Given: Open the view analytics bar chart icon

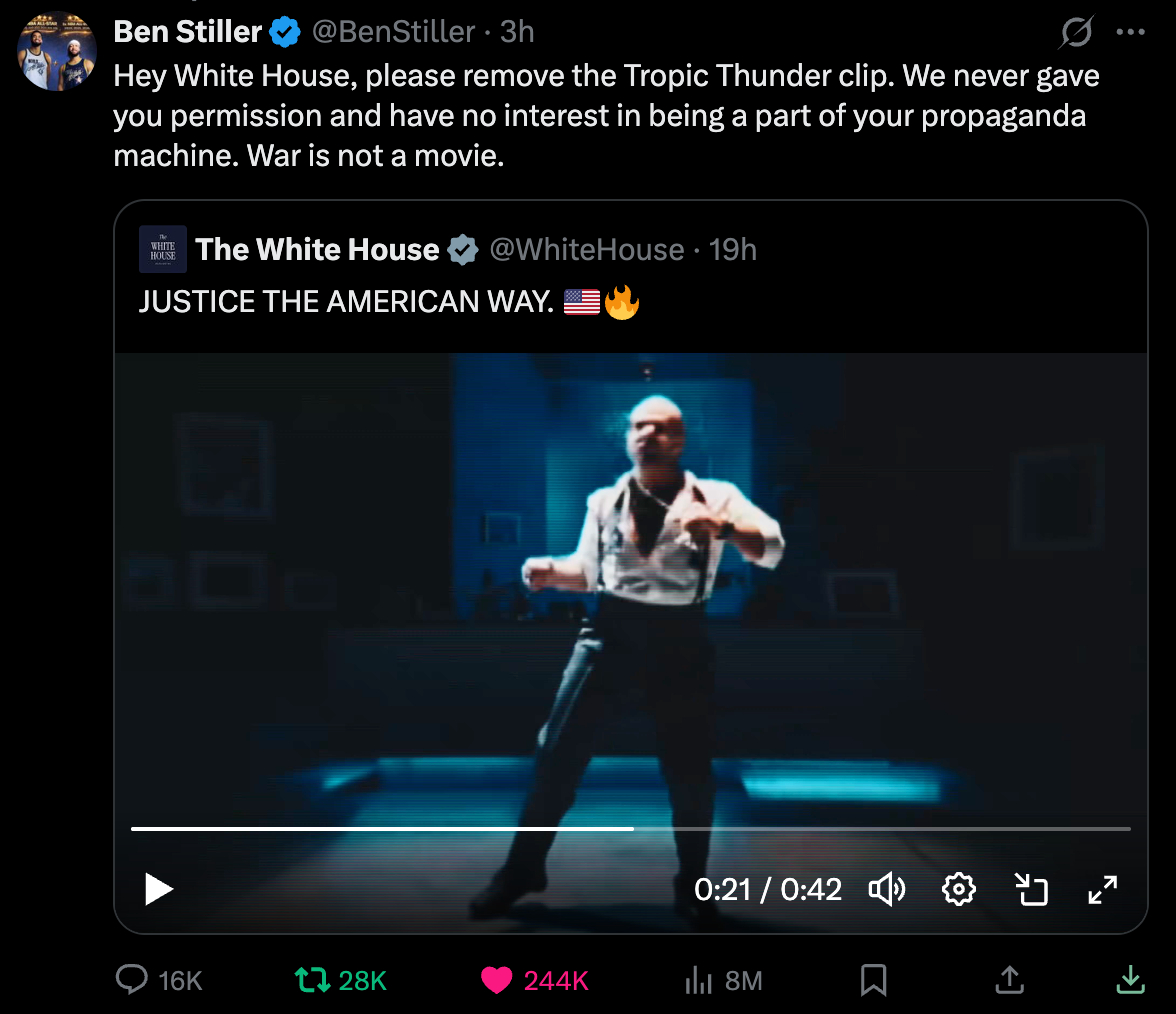Looking at the screenshot, I should pyautogui.click(x=698, y=980).
